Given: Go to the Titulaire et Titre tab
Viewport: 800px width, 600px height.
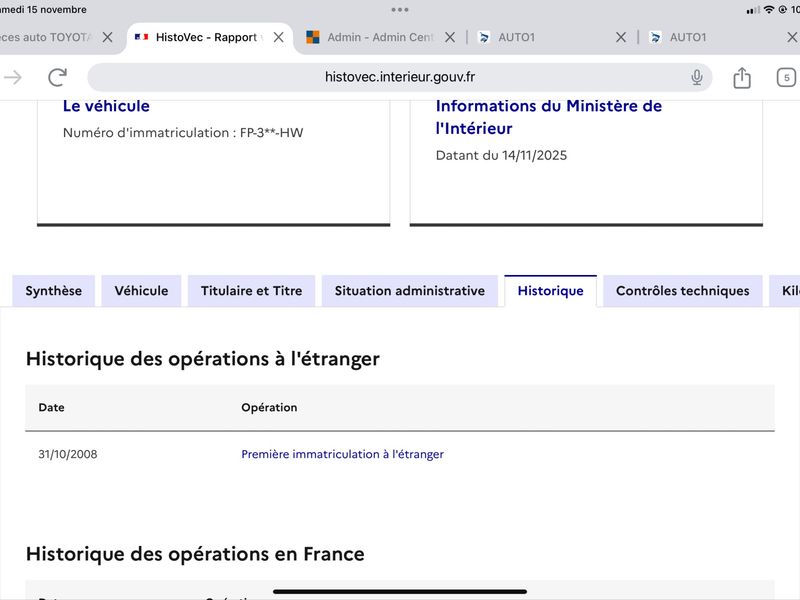Looking at the screenshot, I should pyautogui.click(x=251, y=291).
